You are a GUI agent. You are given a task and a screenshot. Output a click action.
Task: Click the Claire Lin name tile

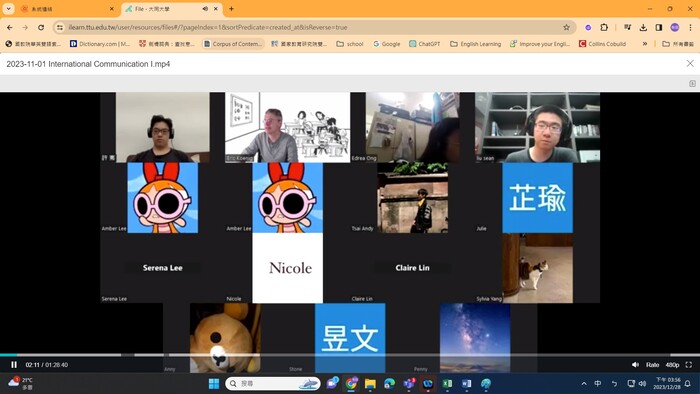click(412, 268)
